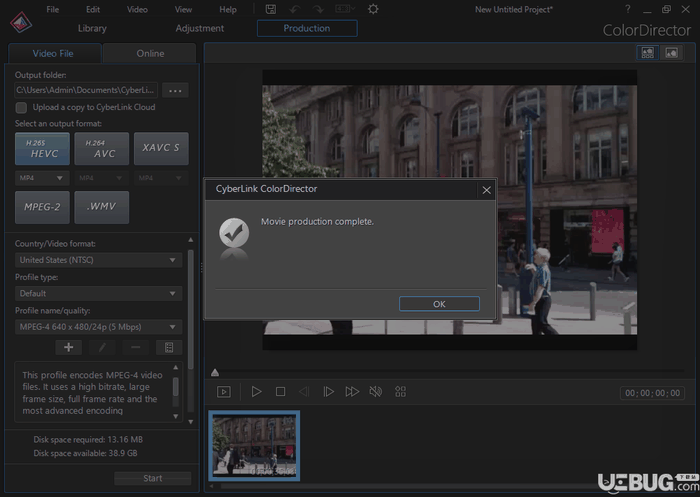Image resolution: width=700 pixels, height=497 pixels.
Task: Click up arrow in profile description
Action: 176,367
